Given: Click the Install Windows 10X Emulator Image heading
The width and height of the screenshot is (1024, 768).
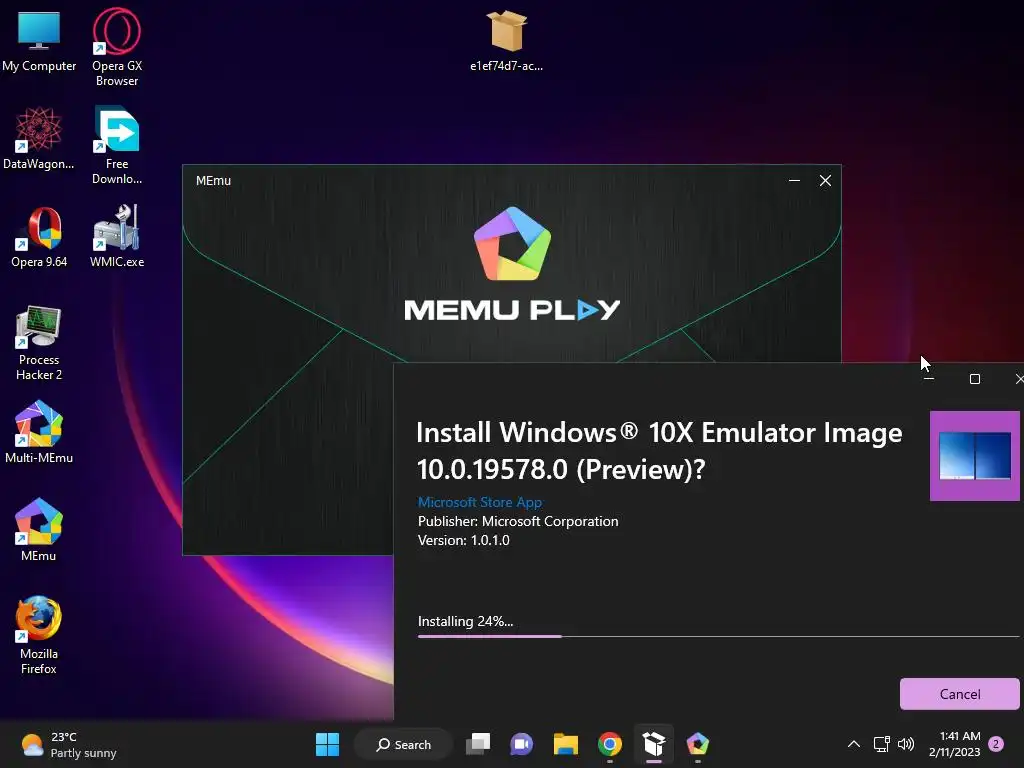Looking at the screenshot, I should click(x=660, y=451).
